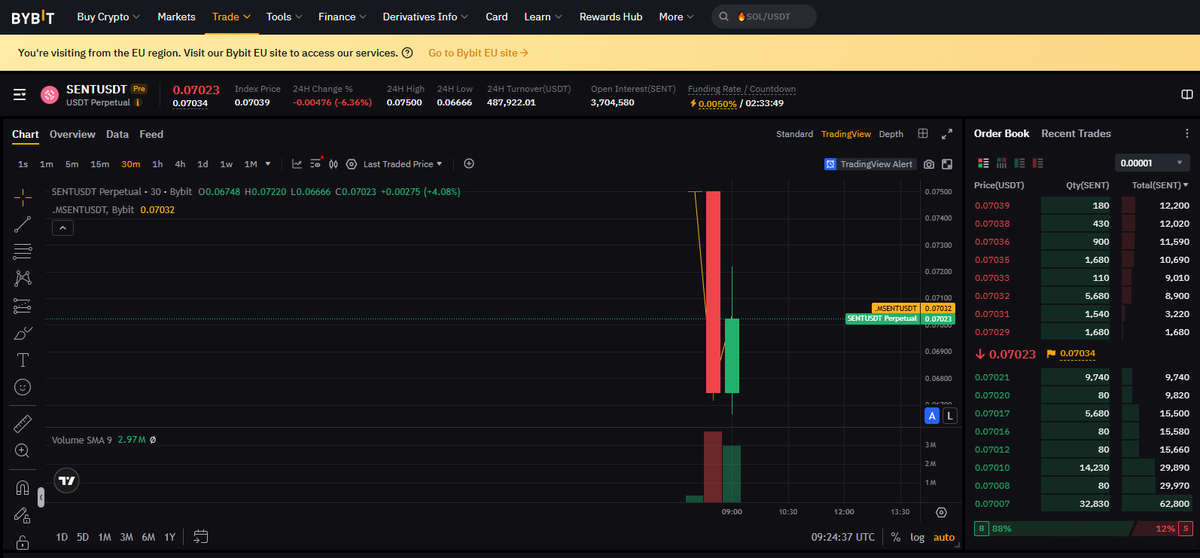1200x558 pixels.
Task: Open the Rewards Hub link
Action: tap(610, 17)
